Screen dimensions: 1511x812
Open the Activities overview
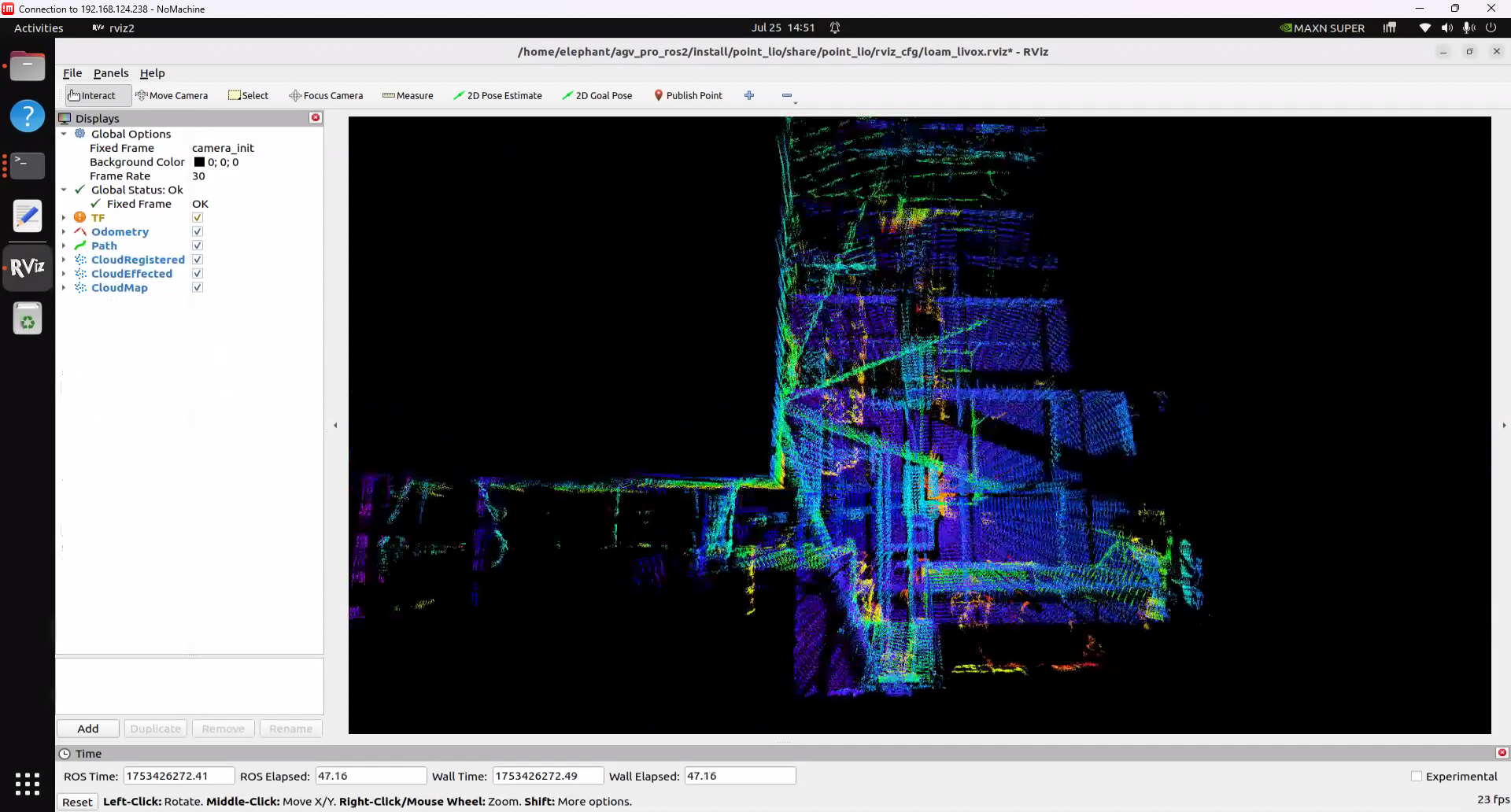point(39,28)
